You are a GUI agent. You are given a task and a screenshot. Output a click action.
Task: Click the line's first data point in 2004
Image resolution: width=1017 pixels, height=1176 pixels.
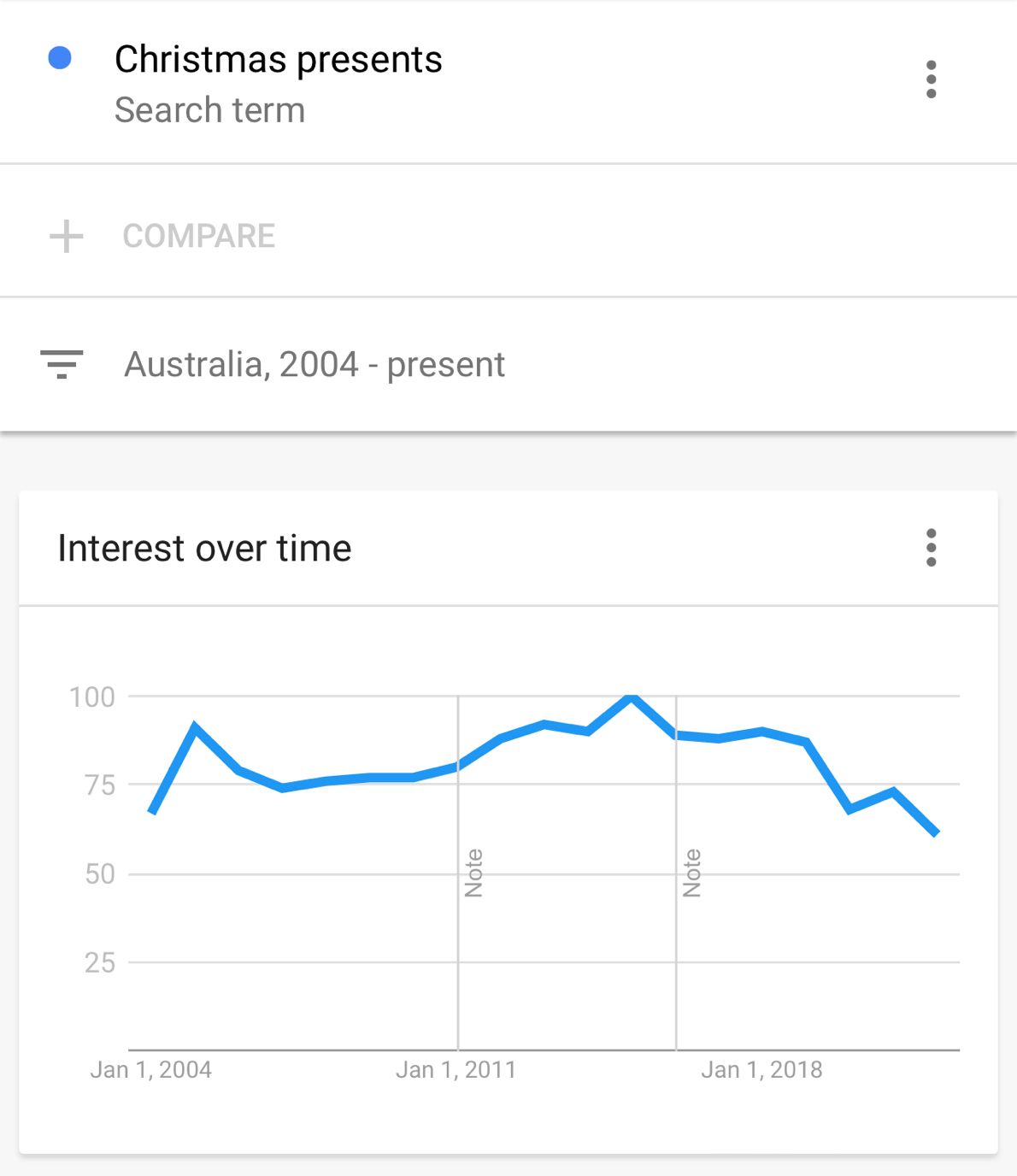[152, 811]
